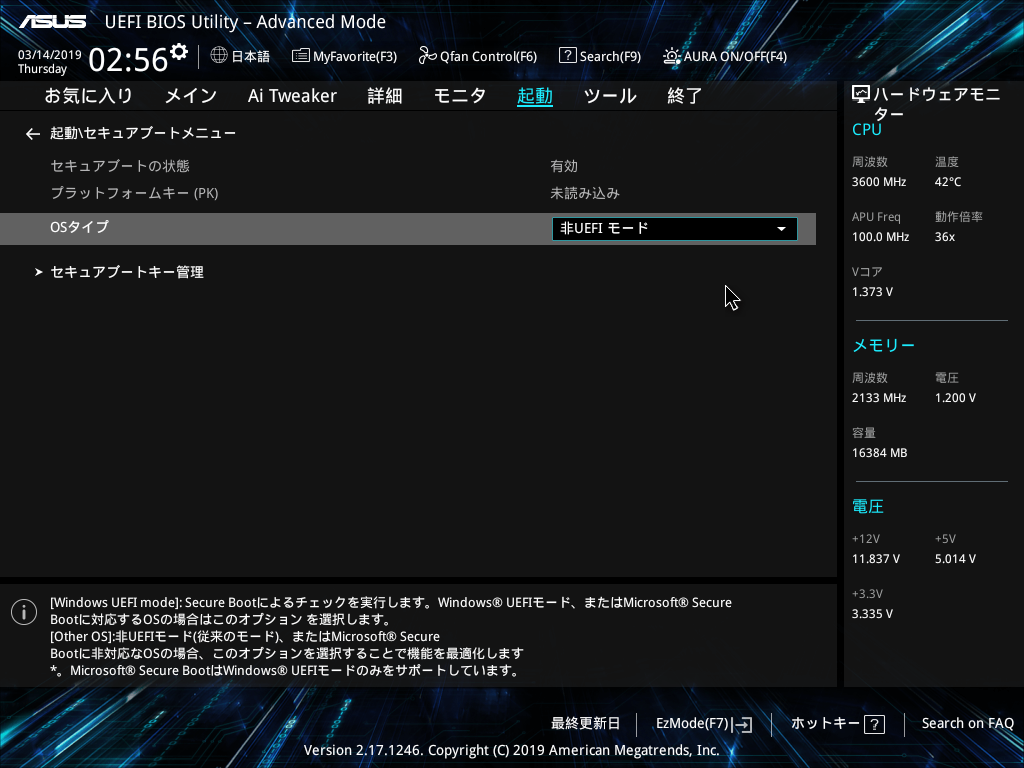Click the 16384 MB capacity value

coord(880,453)
